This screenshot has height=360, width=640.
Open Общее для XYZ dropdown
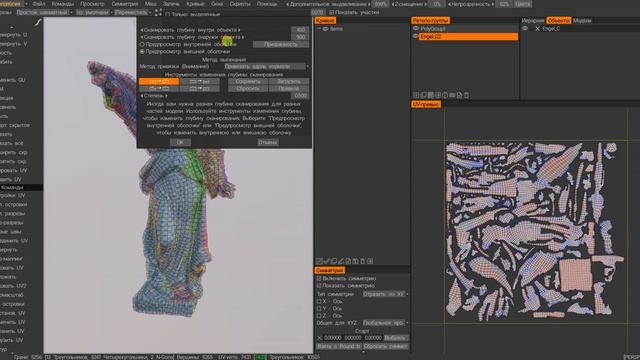[385, 323]
